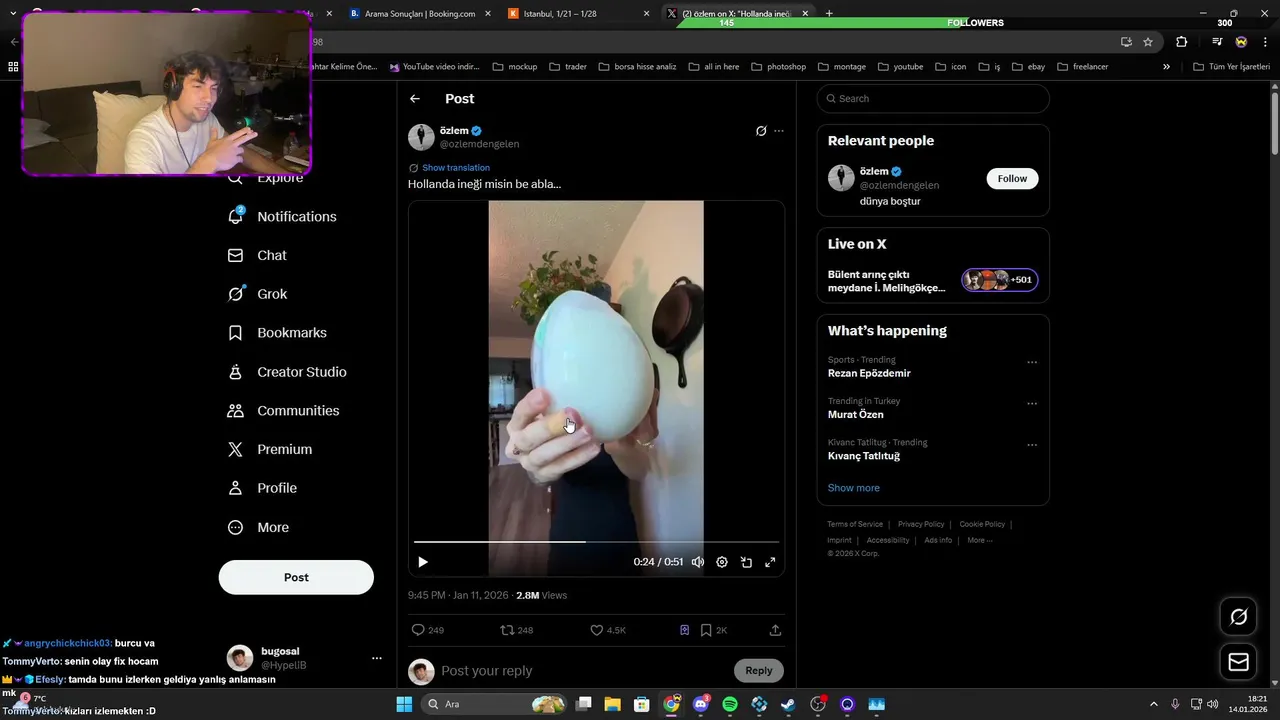Bookmark the post with 2K bookmarks
Viewport: 1280px width, 720px height.
point(714,630)
